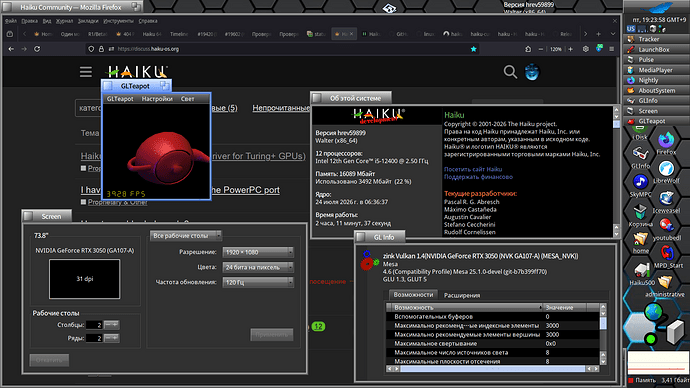The width and height of the screenshot is (690, 388).
Task: Adjust the Столбцы workspace columns stepper
Action: click(x=111, y=325)
